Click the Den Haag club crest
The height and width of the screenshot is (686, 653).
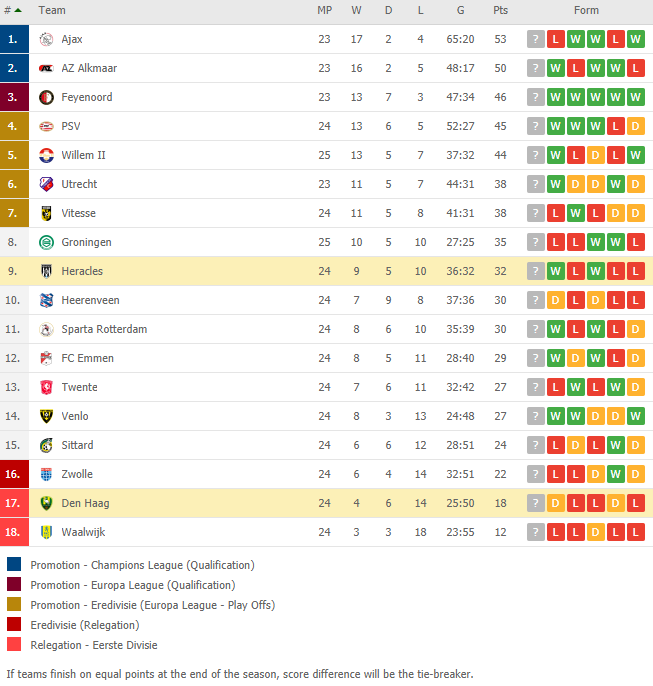coord(46,503)
